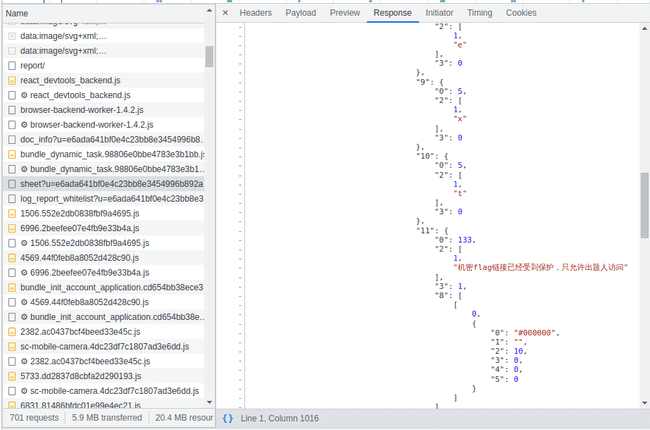Click the '20.4 MB resour' status text
Screen dimensions: 650x430
tap(184, 418)
